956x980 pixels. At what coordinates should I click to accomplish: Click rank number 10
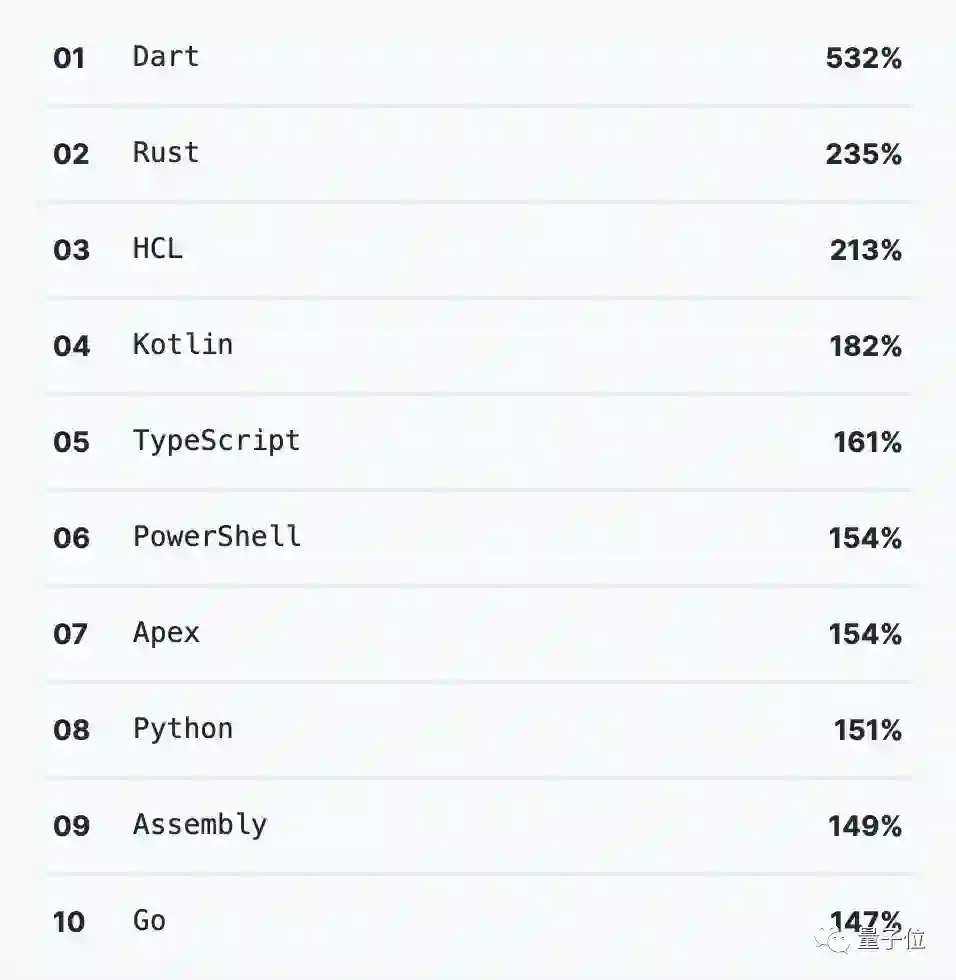(70, 922)
